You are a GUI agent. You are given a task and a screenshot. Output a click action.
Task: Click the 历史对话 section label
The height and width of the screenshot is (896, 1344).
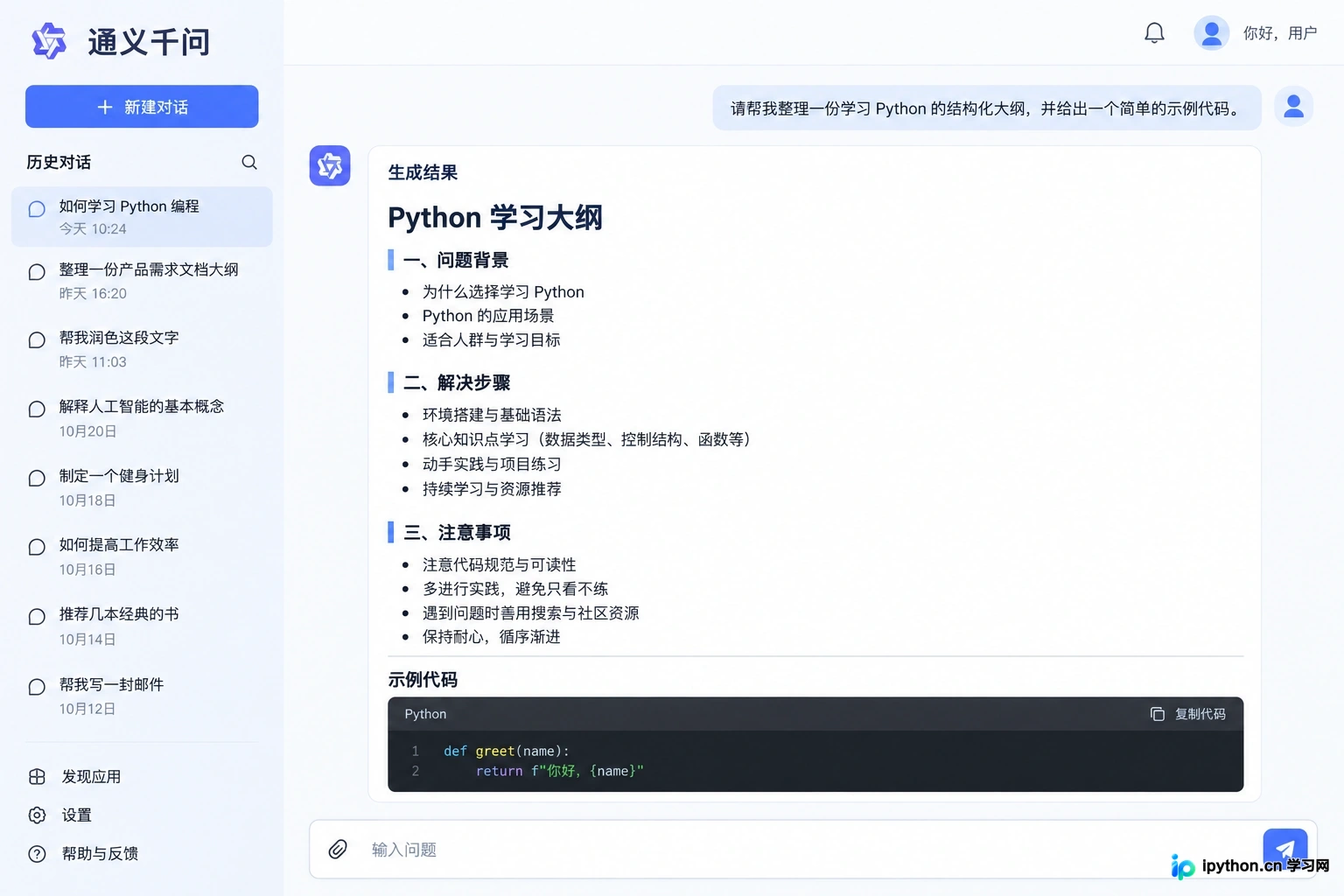[x=59, y=162]
